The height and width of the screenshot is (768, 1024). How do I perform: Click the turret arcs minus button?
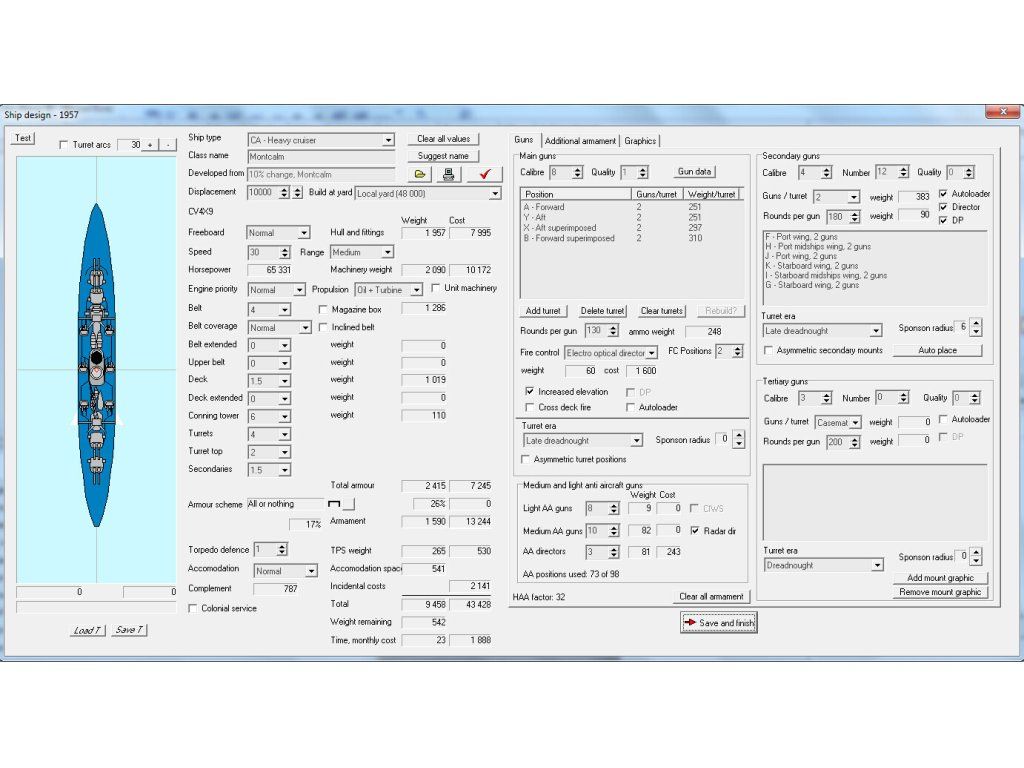pos(167,145)
